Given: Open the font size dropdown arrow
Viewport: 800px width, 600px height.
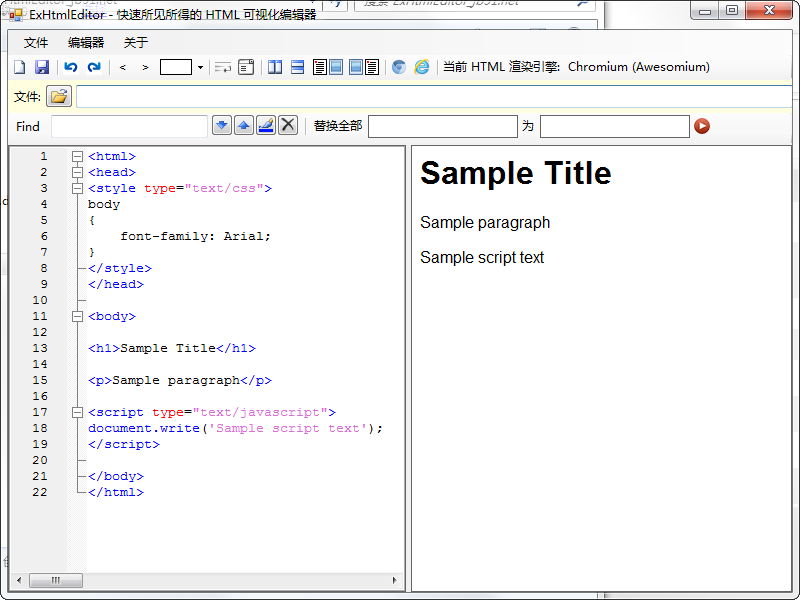Looking at the screenshot, I should (200, 67).
